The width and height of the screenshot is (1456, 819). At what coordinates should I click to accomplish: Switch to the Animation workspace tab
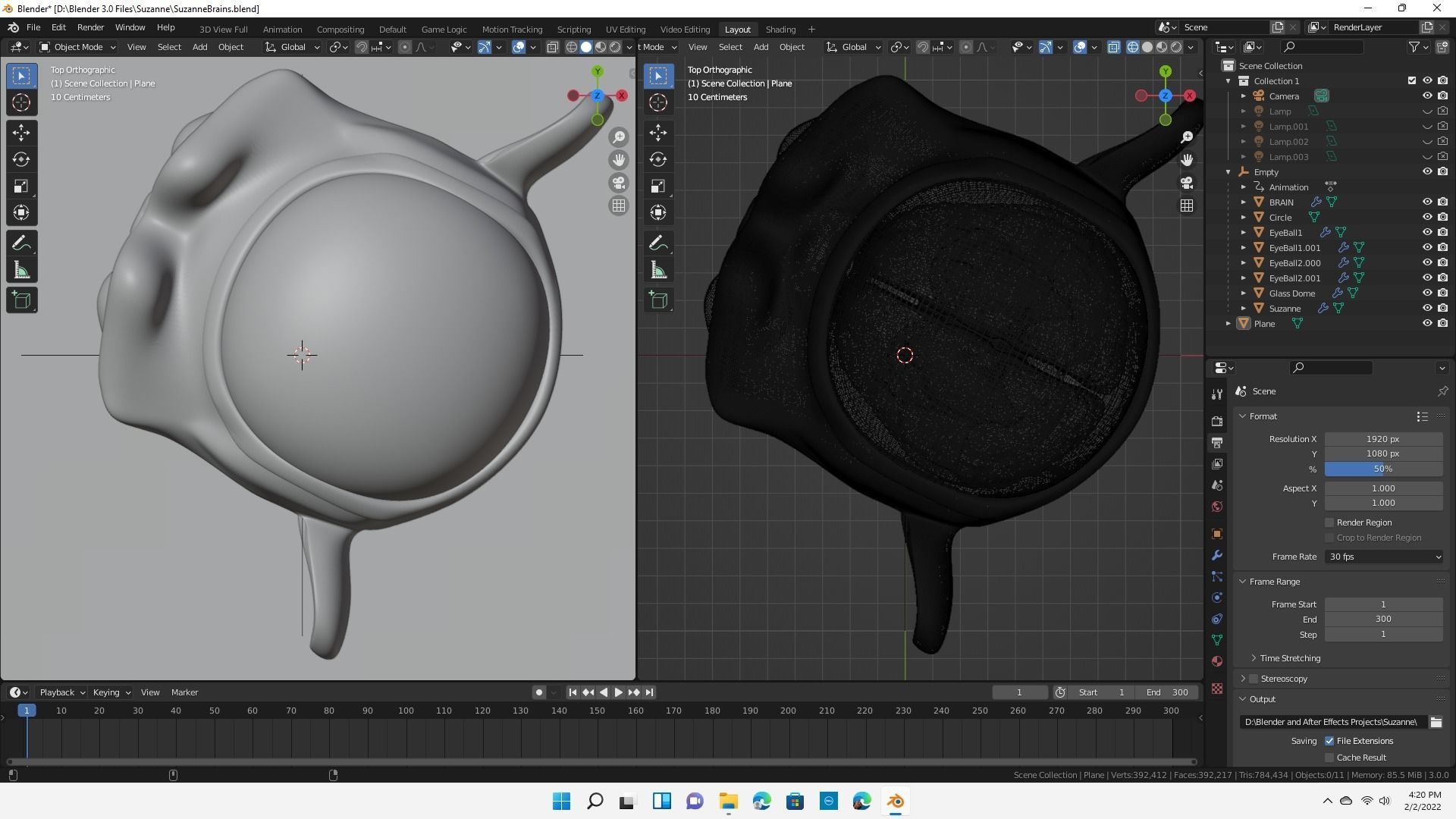[282, 30]
